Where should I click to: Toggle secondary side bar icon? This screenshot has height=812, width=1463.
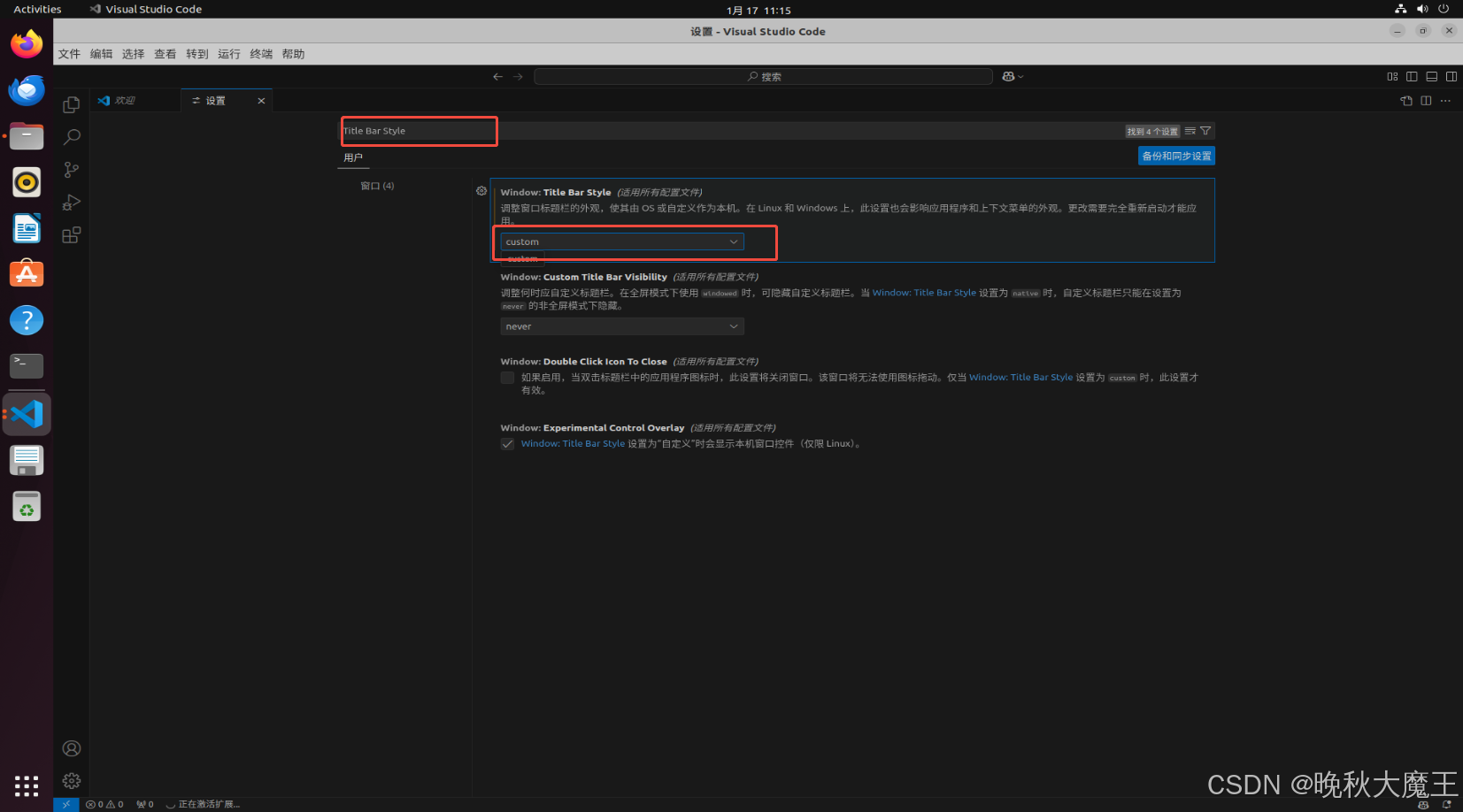coord(1451,77)
